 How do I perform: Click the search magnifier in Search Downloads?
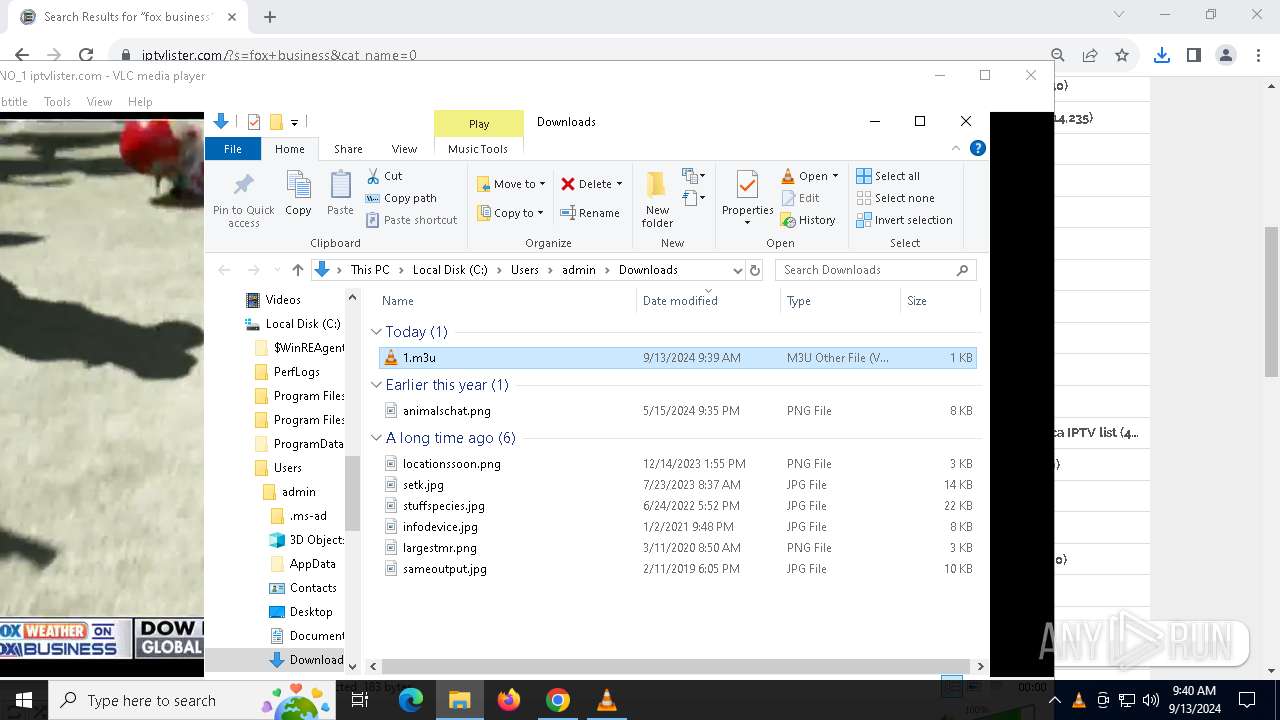(x=962, y=270)
